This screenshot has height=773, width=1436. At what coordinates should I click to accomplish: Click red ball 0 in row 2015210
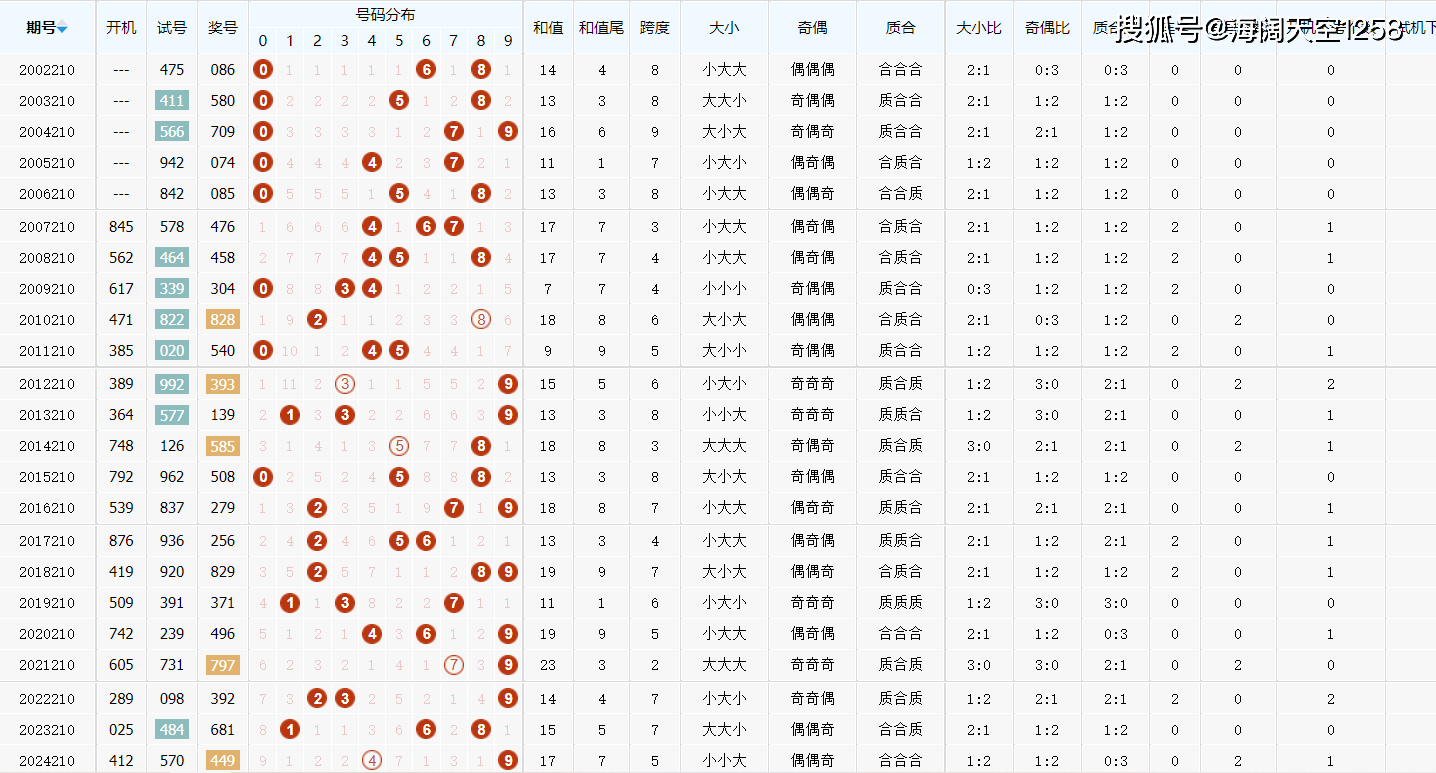[x=263, y=477]
